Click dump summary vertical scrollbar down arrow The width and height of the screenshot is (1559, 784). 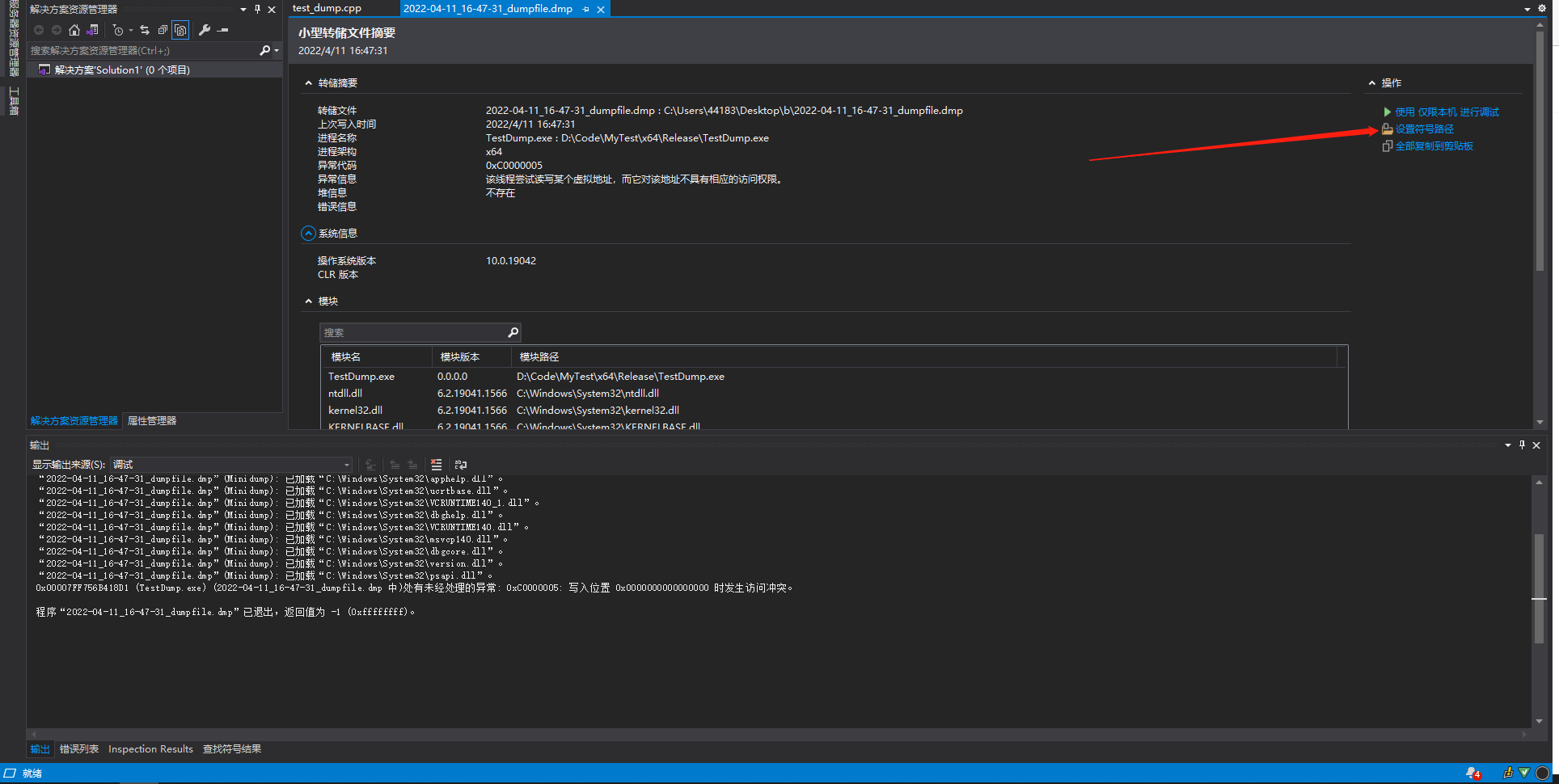pos(1540,422)
